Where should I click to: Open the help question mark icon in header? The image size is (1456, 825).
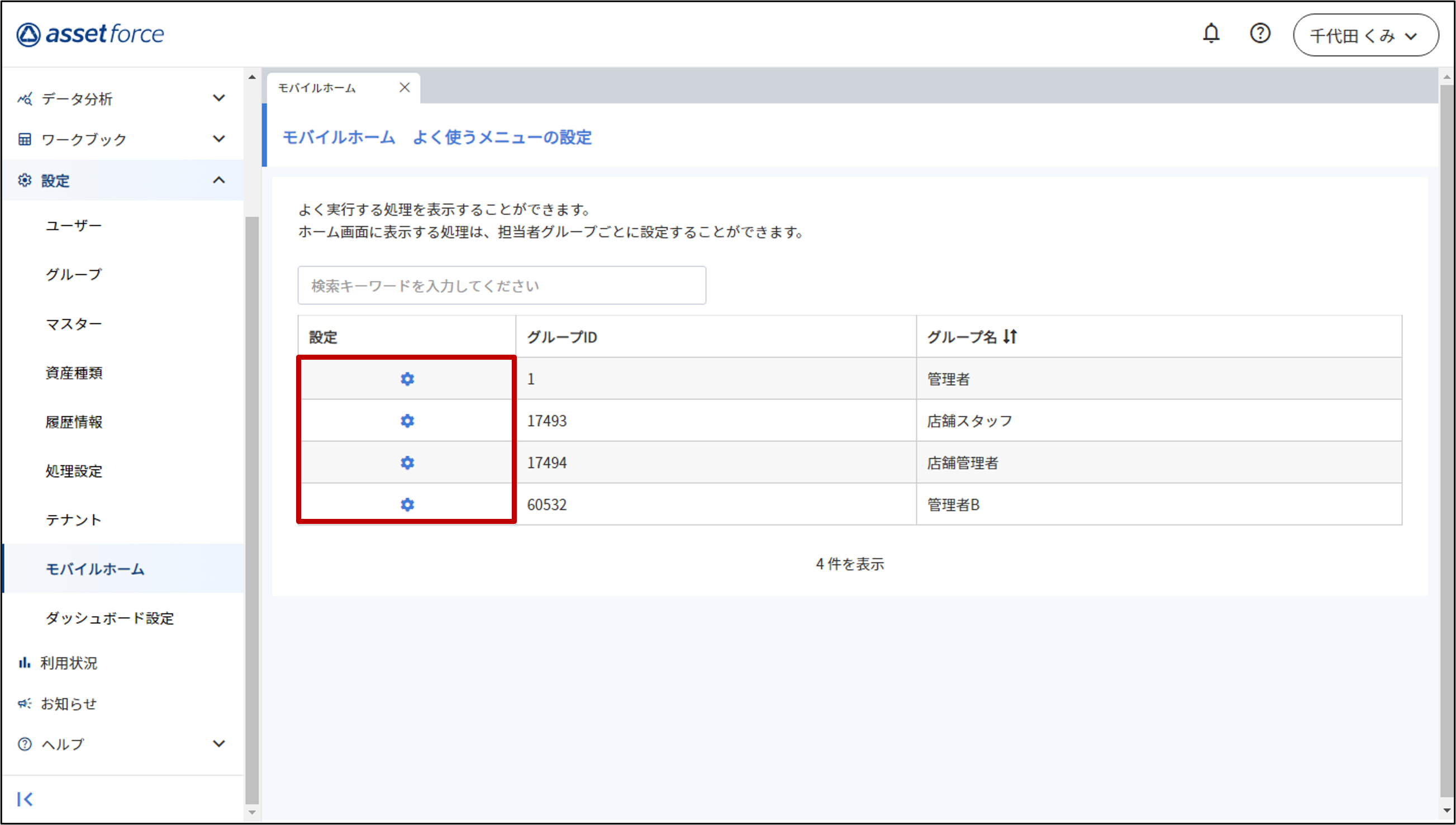pyautogui.click(x=1259, y=34)
